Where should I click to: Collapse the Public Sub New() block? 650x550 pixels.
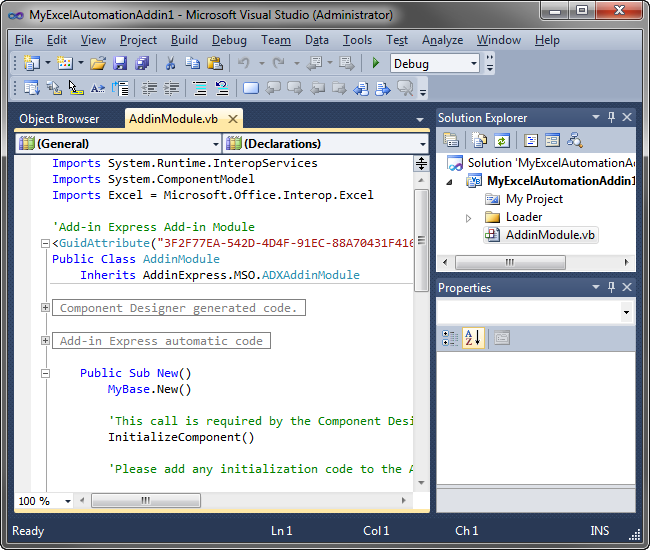click(x=46, y=373)
